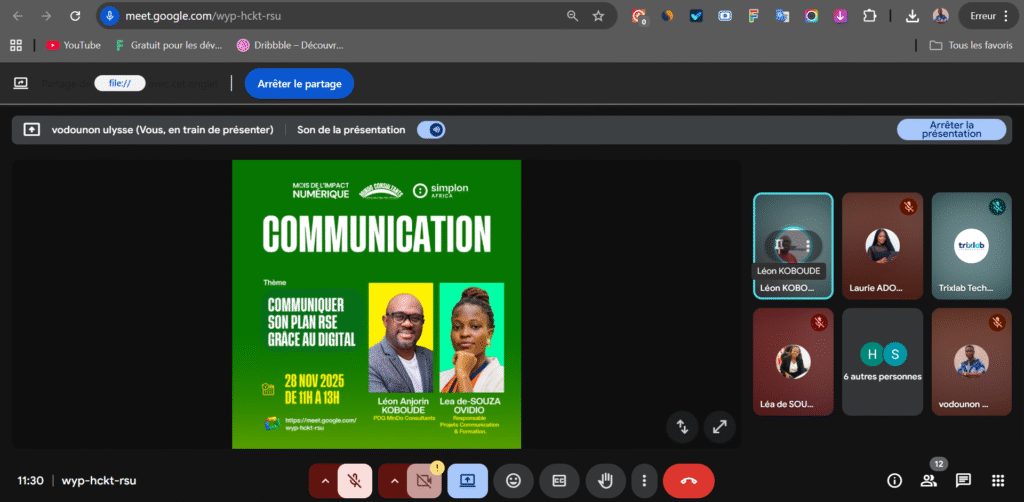Click the orange-blue swirl extension icon

click(x=667, y=16)
